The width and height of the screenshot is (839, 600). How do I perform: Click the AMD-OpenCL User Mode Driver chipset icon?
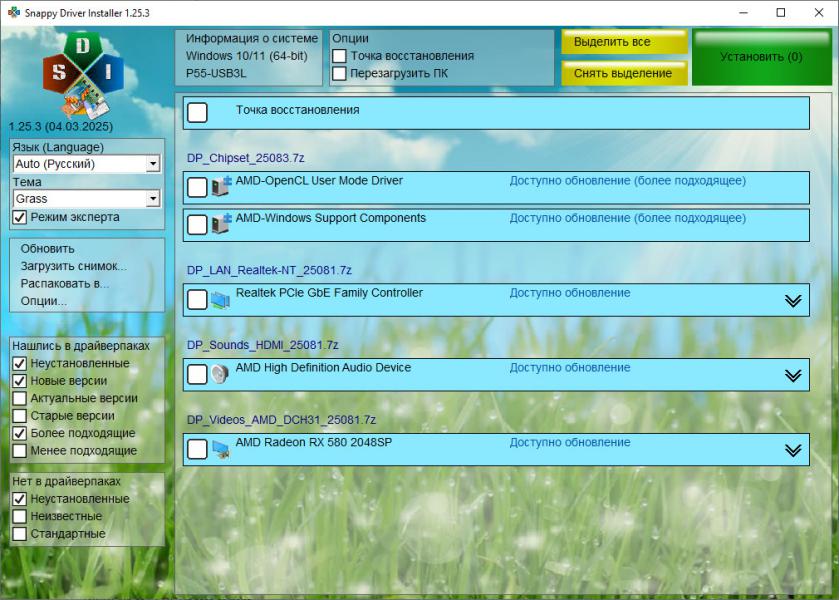221,187
